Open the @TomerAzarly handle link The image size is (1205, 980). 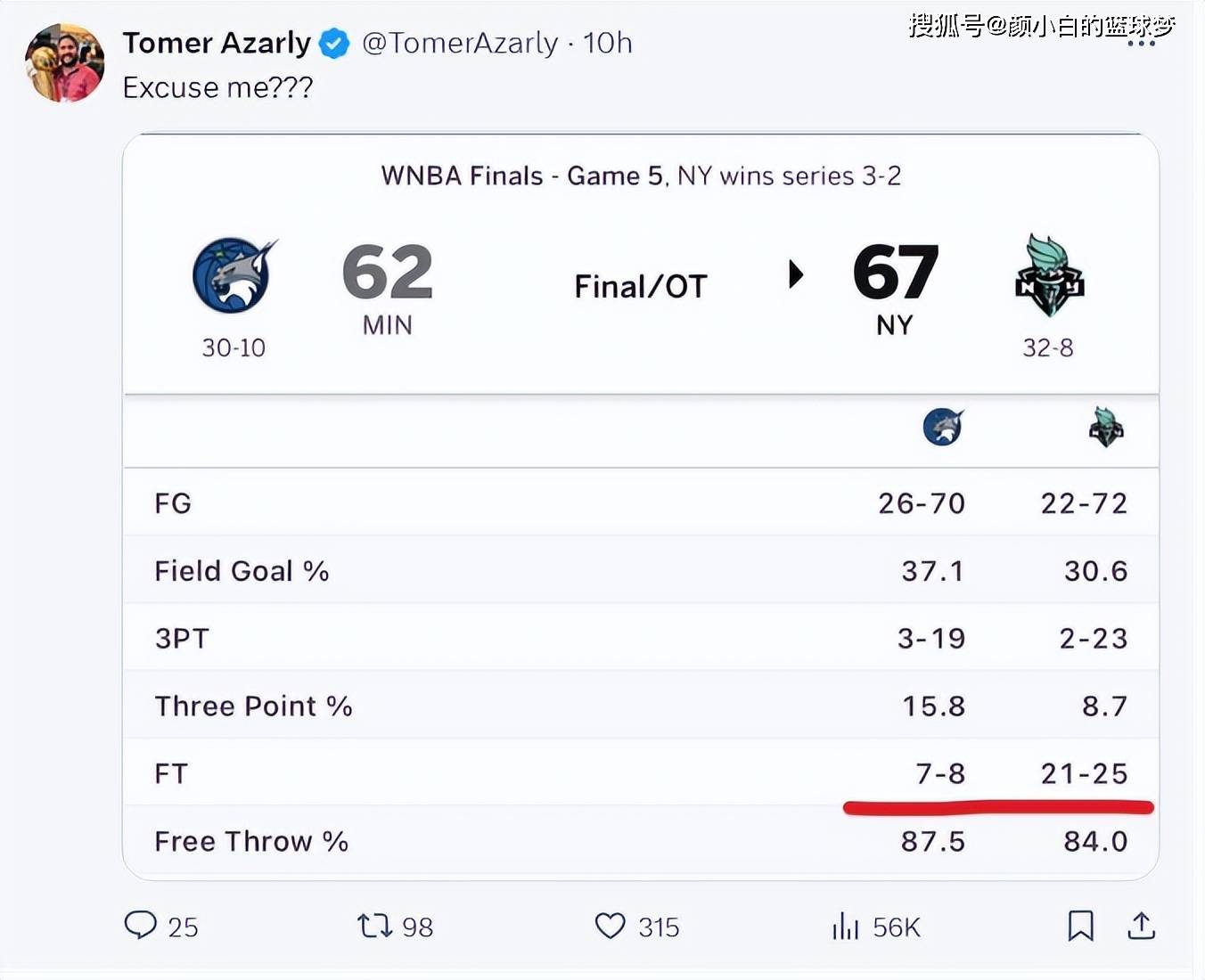[x=460, y=43]
